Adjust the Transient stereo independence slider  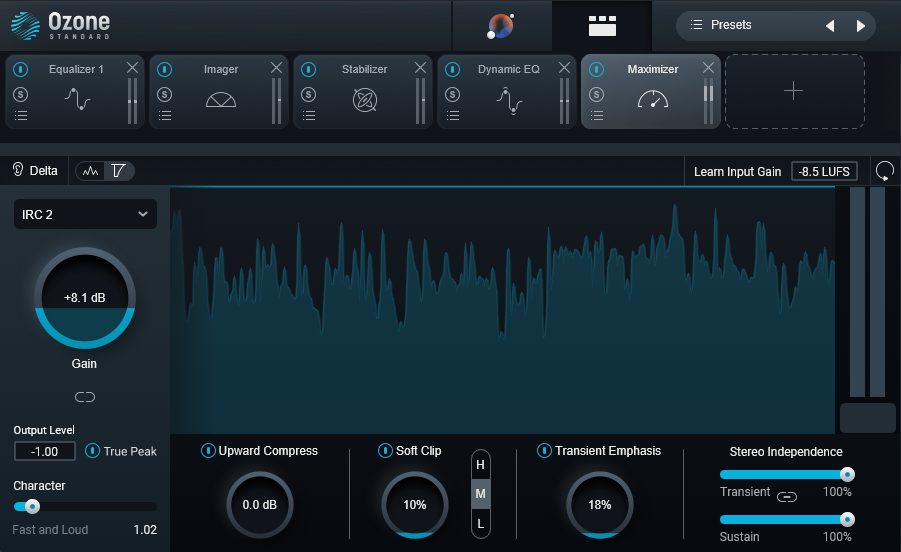click(787, 474)
